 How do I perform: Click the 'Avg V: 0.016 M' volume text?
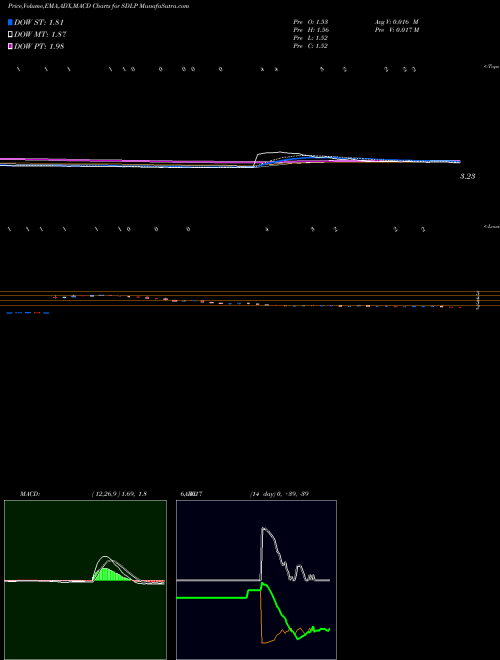397,21
